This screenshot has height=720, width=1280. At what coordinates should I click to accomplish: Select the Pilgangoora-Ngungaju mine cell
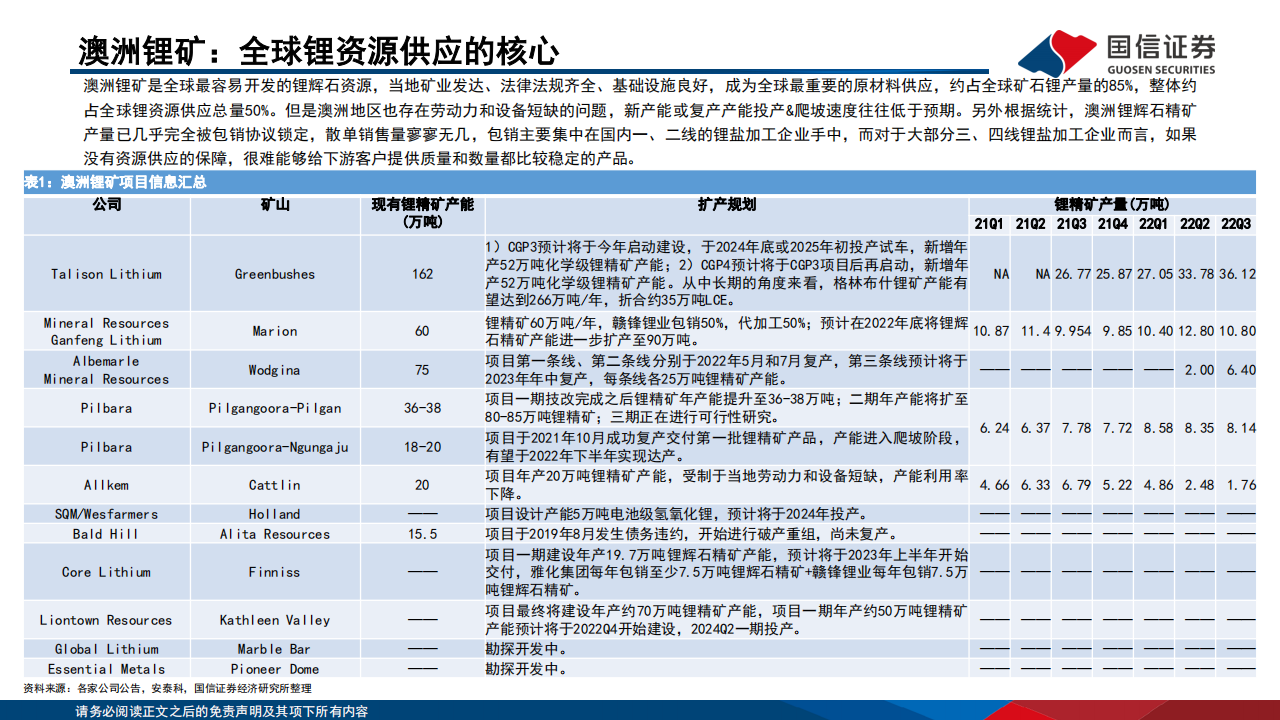point(274,447)
